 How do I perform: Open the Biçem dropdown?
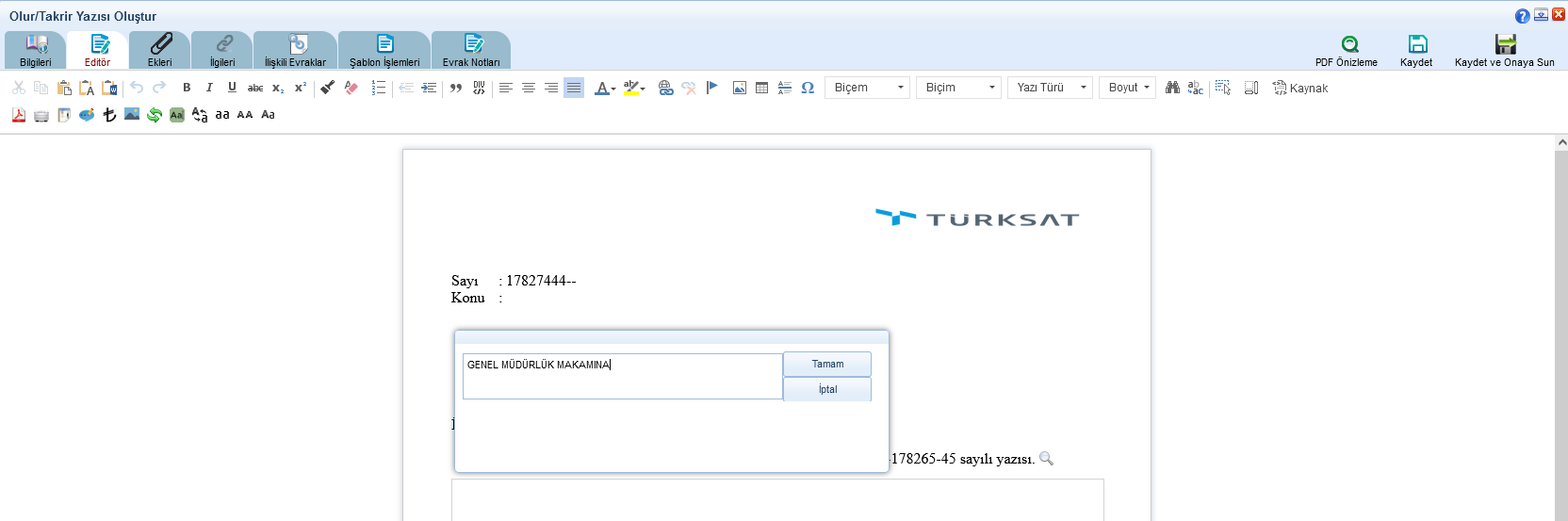point(868,88)
